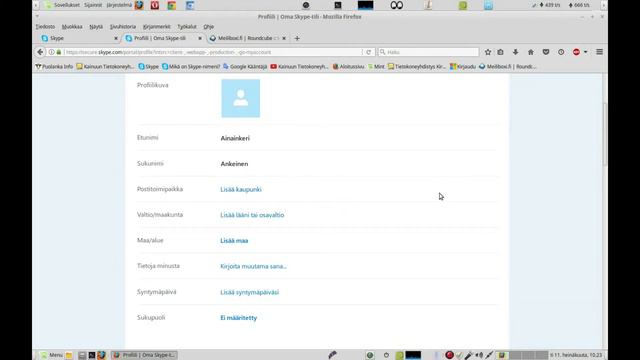Open the folder icon in bottom panel

[69, 355]
